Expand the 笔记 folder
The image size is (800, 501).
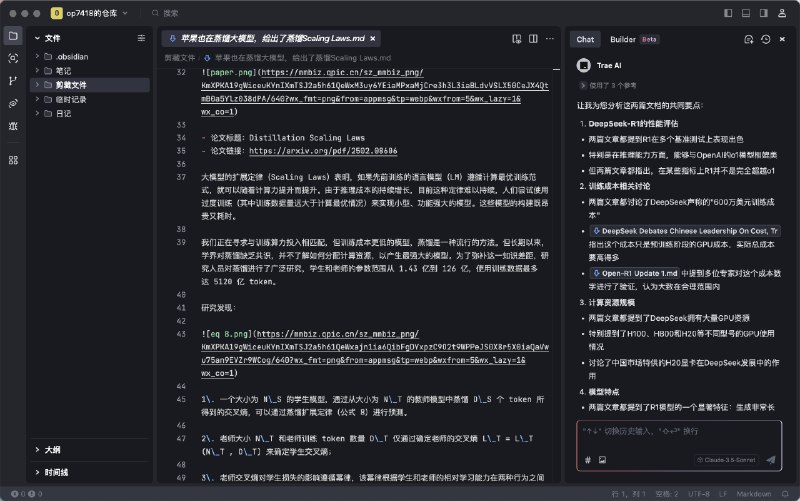[37, 70]
